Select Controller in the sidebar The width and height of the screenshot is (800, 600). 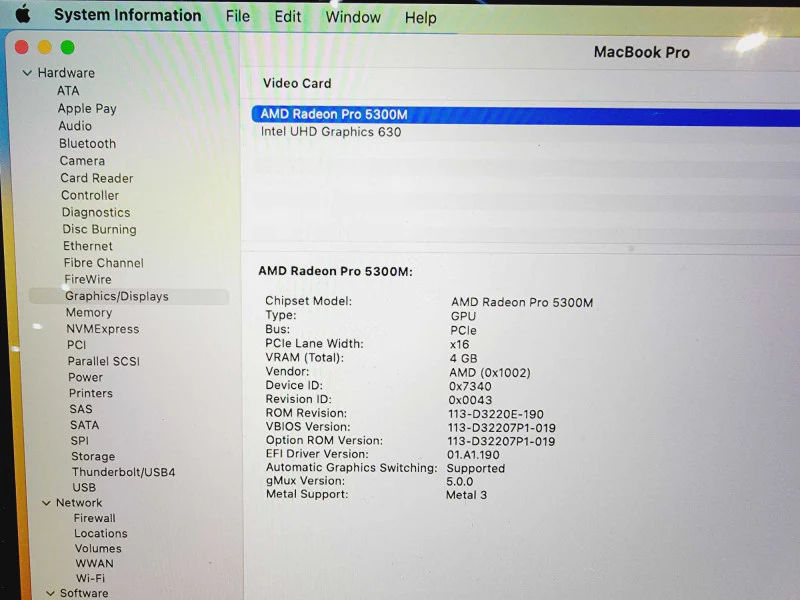pyautogui.click(x=90, y=195)
